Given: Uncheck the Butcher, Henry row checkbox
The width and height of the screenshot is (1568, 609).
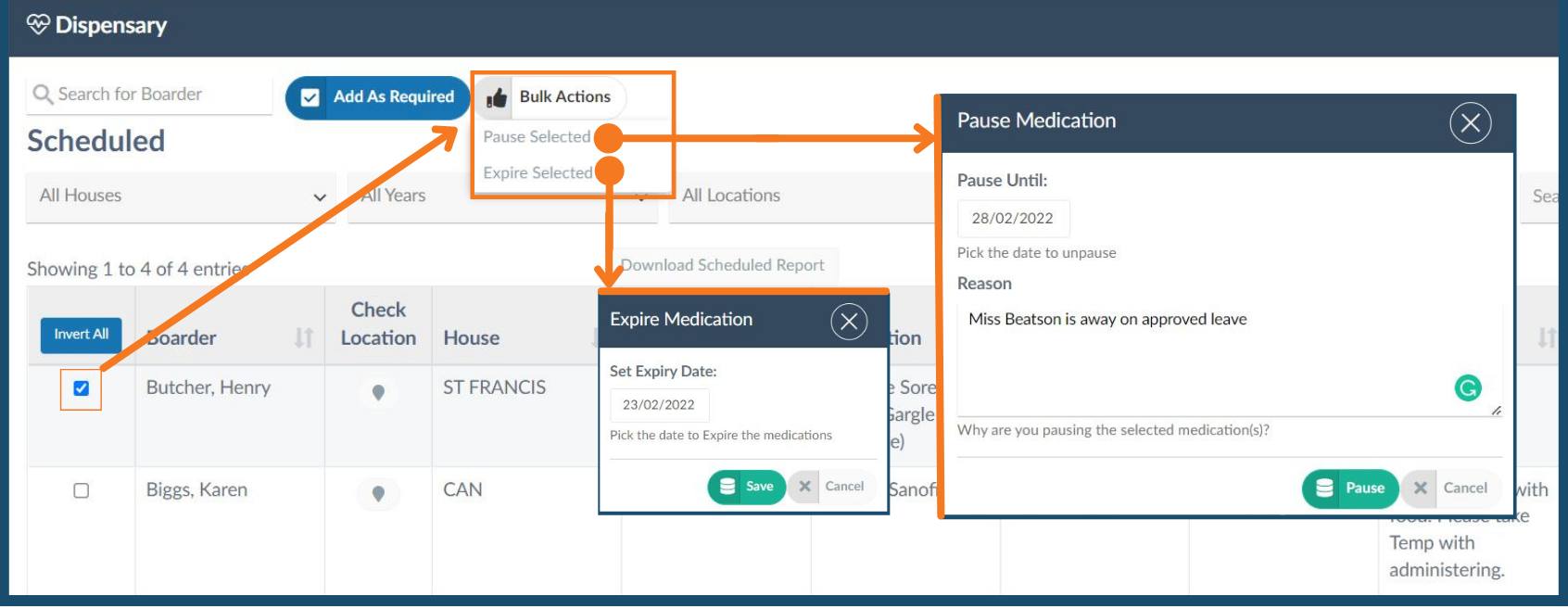Looking at the screenshot, I should click(x=82, y=388).
